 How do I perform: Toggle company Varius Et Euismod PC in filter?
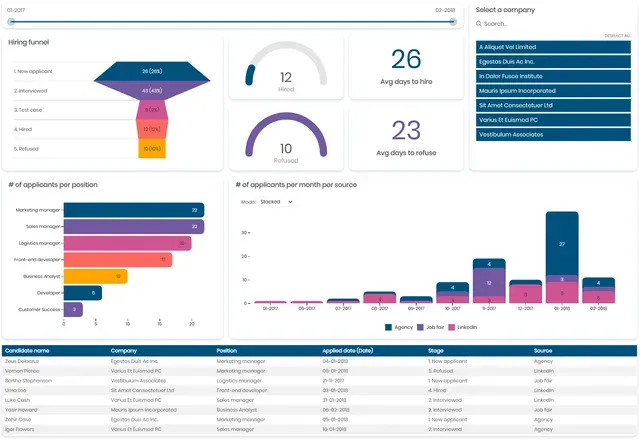coord(553,120)
